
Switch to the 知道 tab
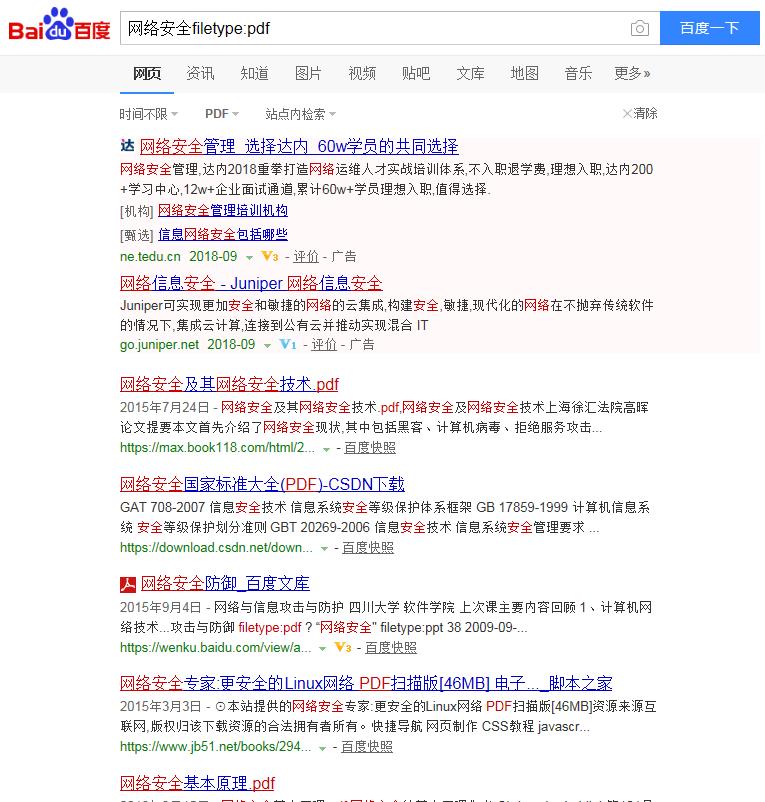coord(255,74)
